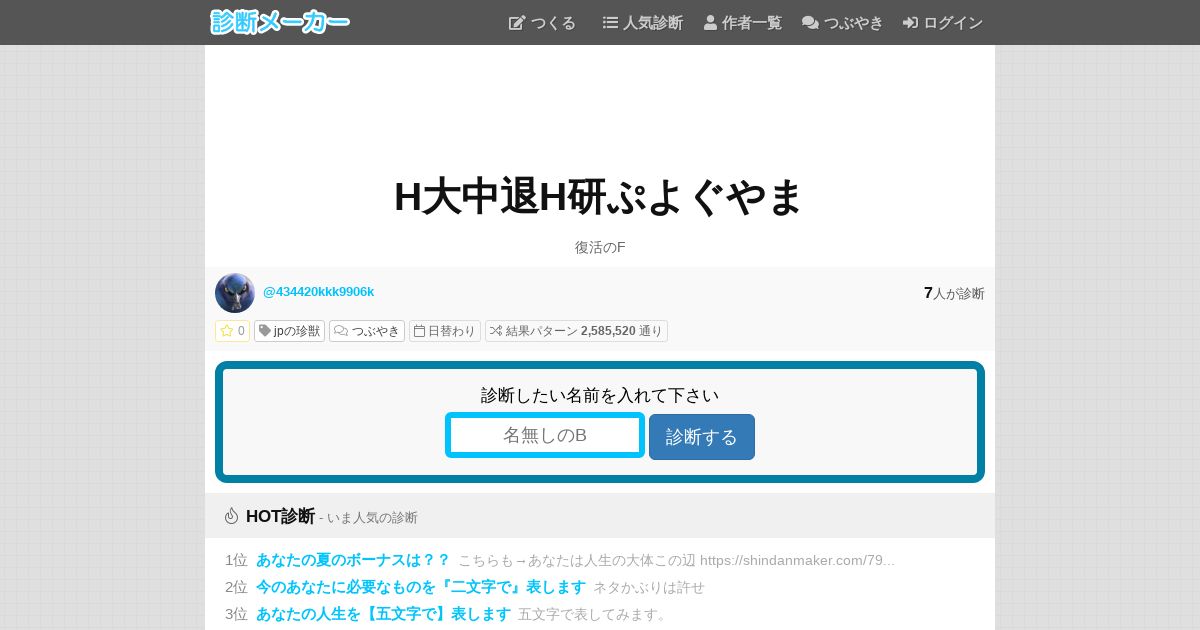The width and height of the screenshot is (1200, 630).
Task: Click the 診断メーカー site logo
Action: [280, 22]
